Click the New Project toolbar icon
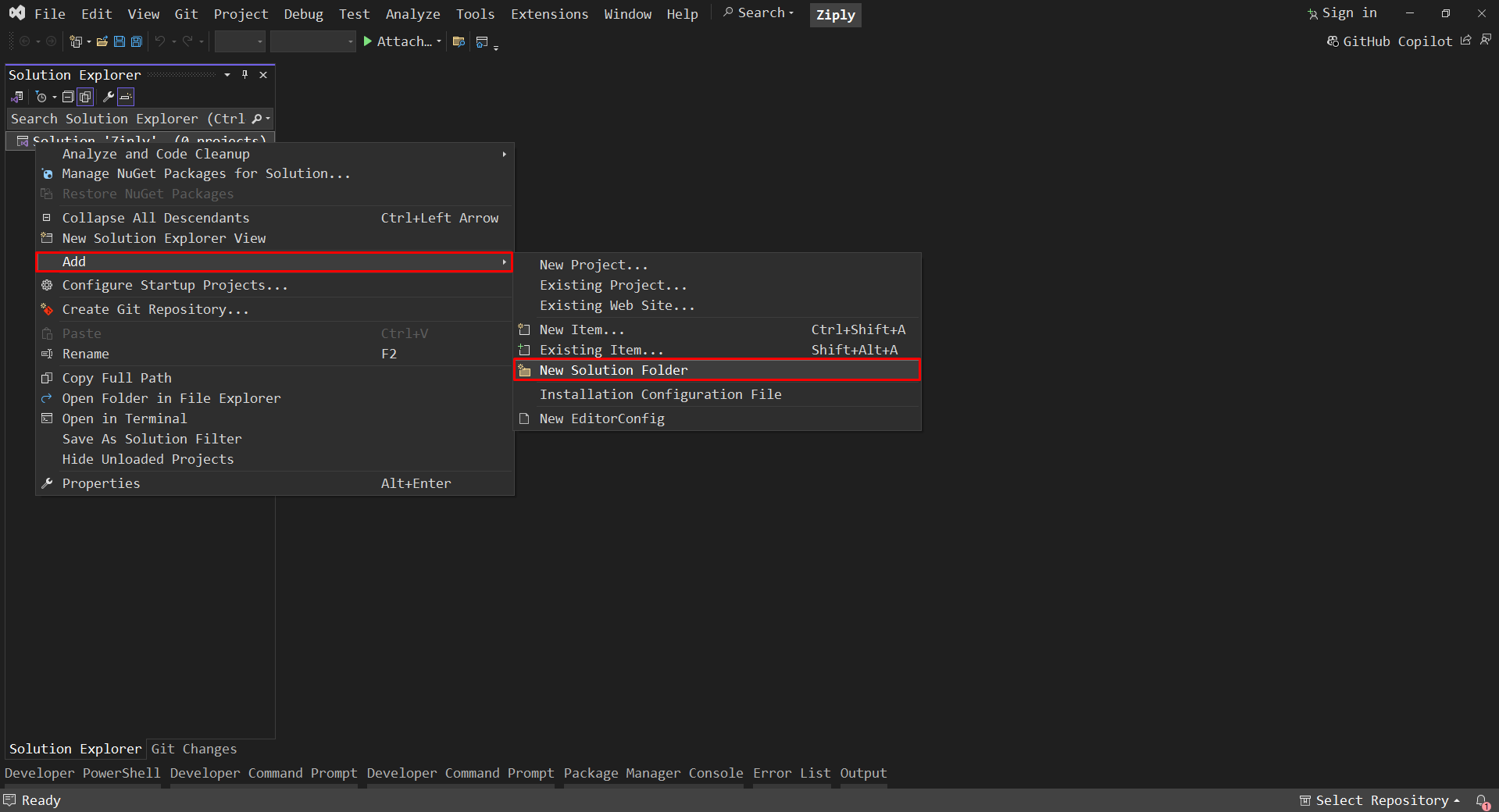The height and width of the screenshot is (812, 1499). (x=75, y=41)
